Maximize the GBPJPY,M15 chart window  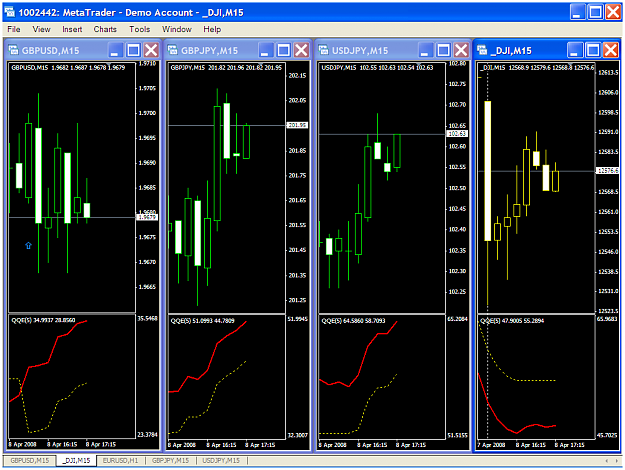coord(283,50)
